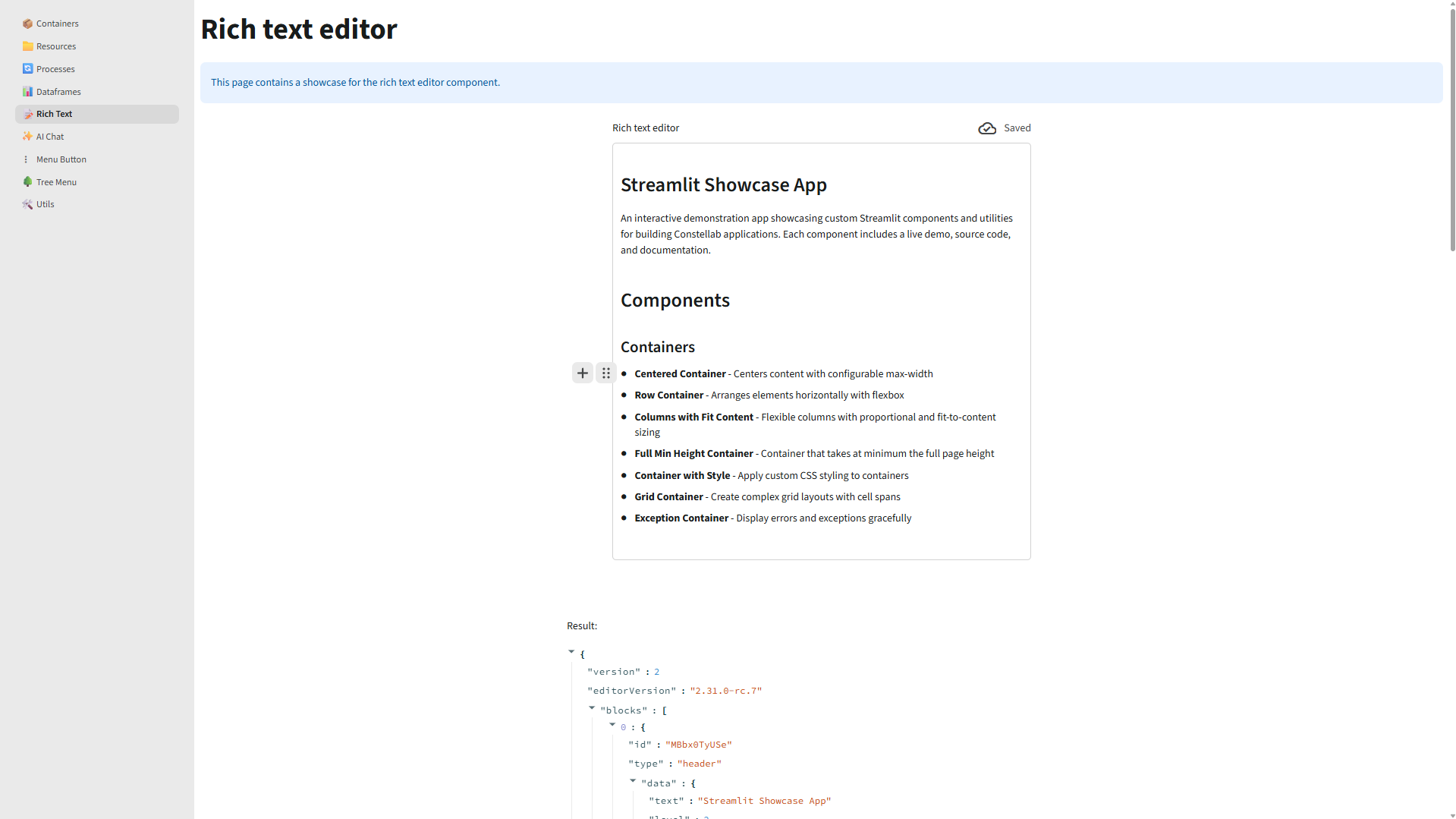Collapse the "data" object in JSON
Screen dimensions: 1456x819
pyautogui.click(x=633, y=781)
